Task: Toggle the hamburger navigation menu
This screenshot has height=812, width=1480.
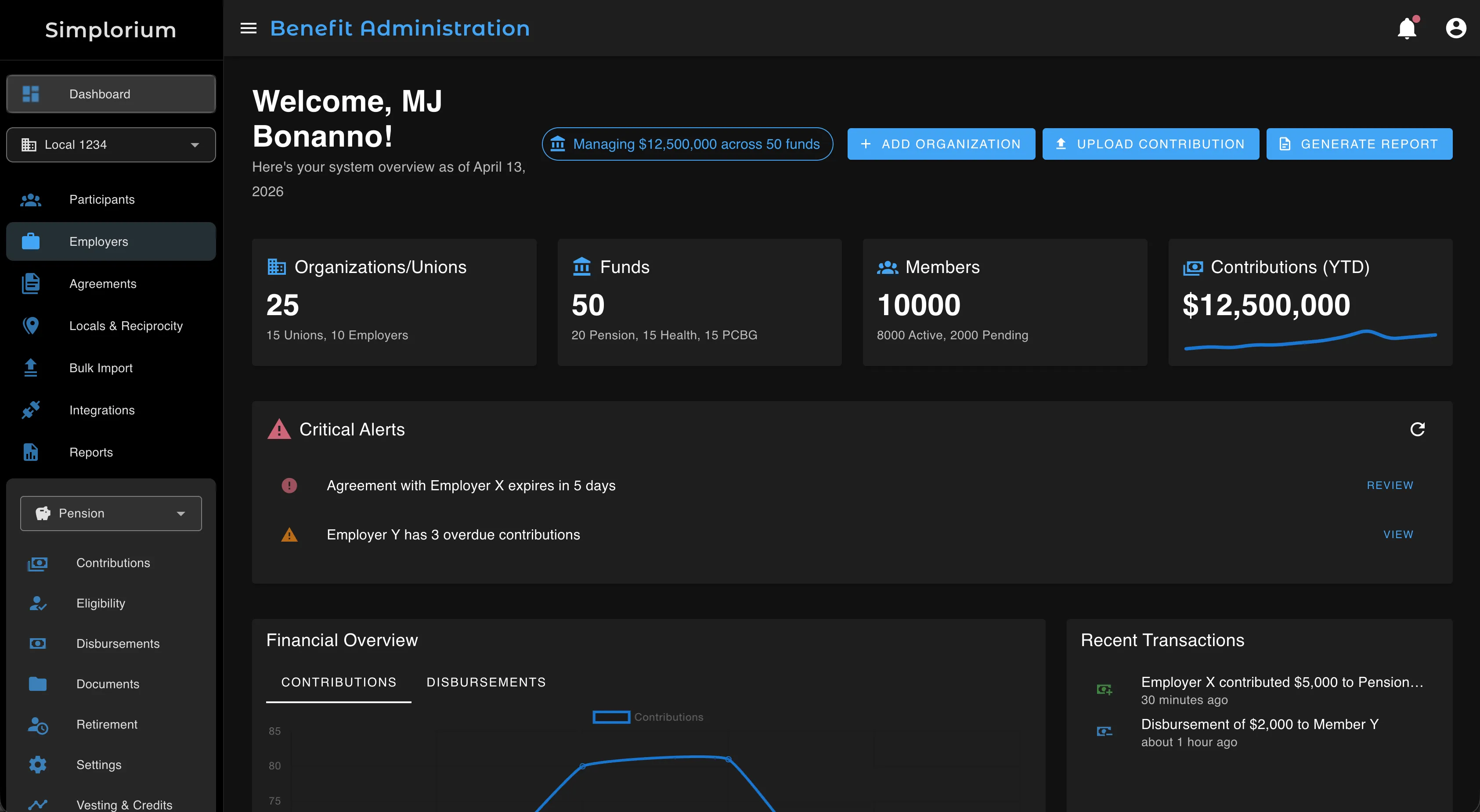Action: [x=248, y=28]
